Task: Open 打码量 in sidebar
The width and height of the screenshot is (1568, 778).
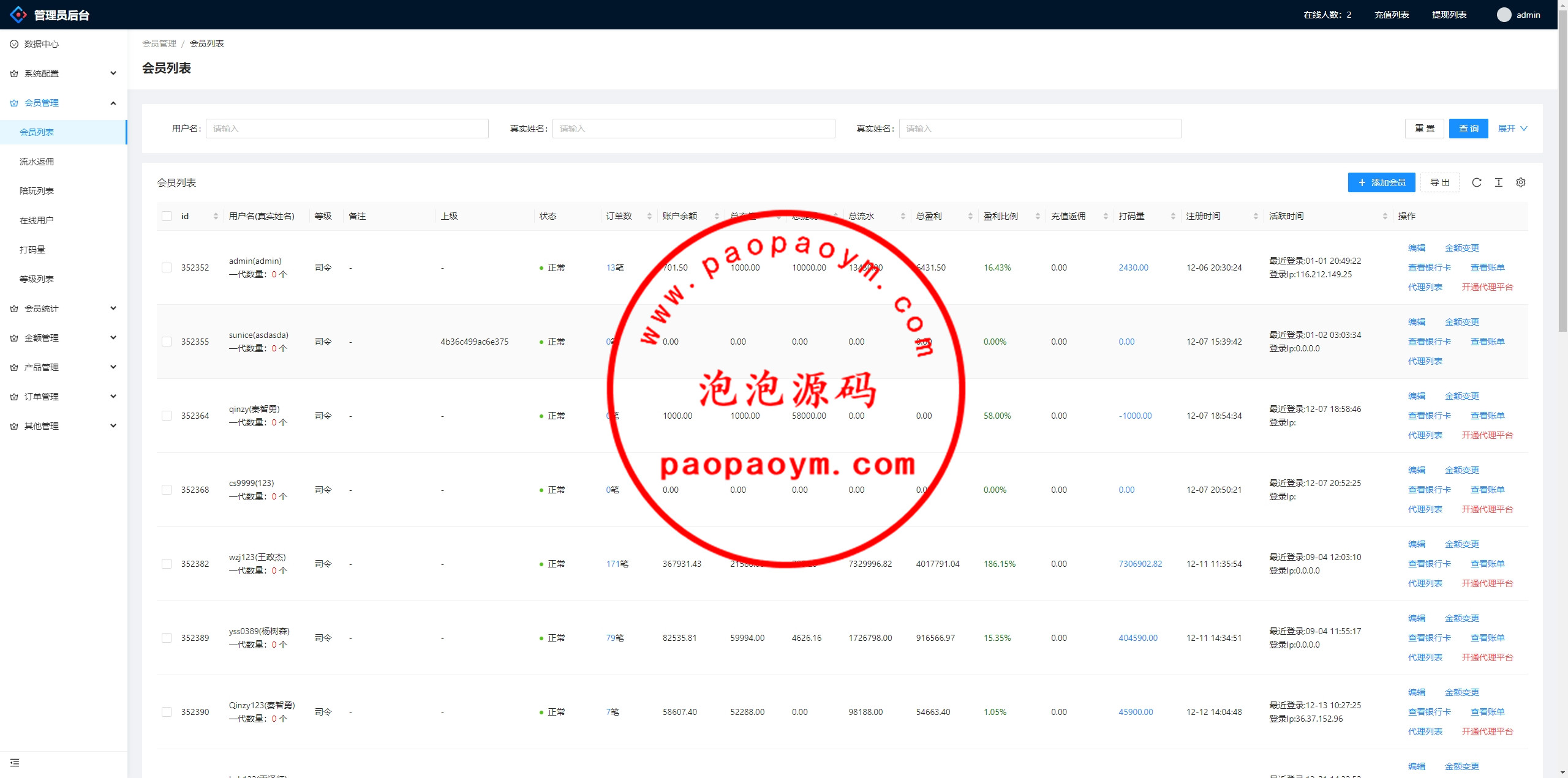Action: 64,250
